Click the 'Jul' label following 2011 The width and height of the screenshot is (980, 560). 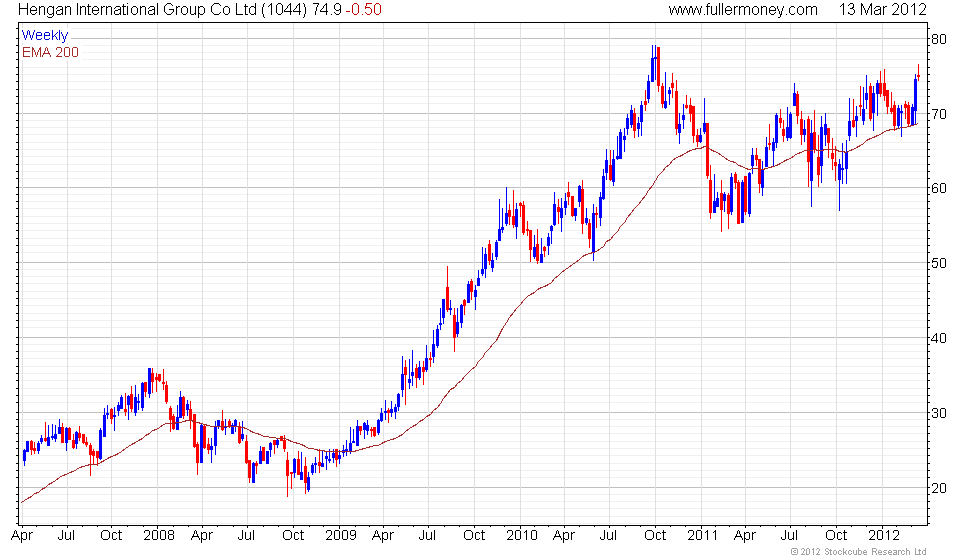pos(789,535)
